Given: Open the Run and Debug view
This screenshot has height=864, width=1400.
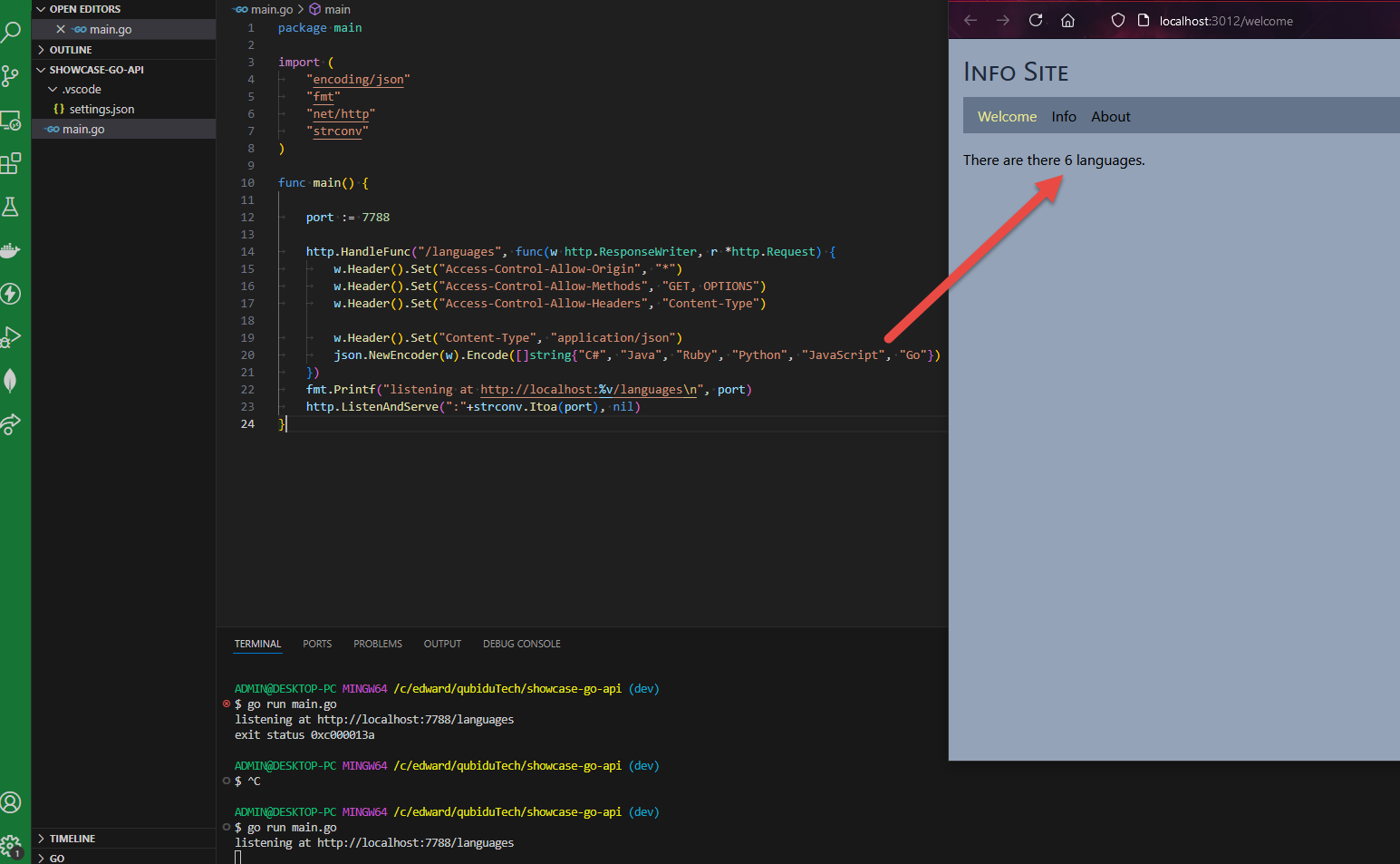Looking at the screenshot, I should (x=11, y=337).
